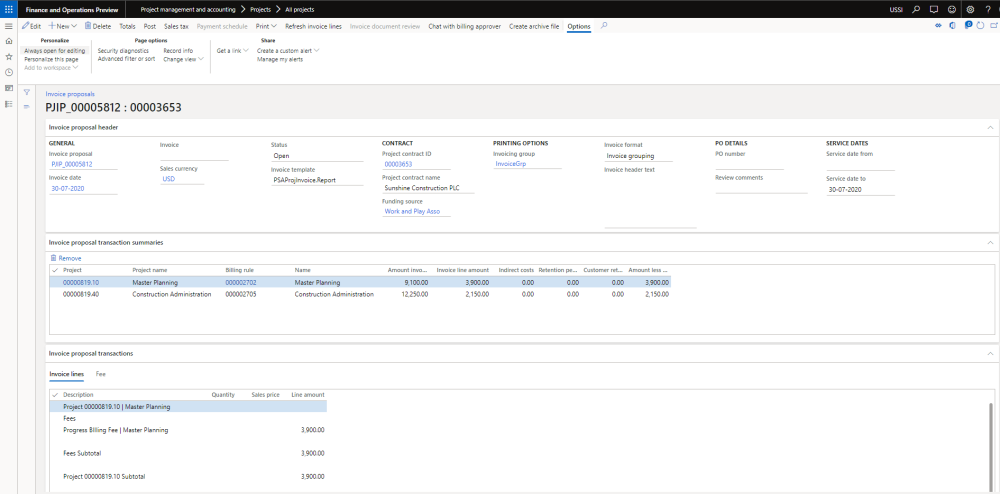Click the Invoice date field
This screenshot has width=1000, height=494.
tap(80, 189)
